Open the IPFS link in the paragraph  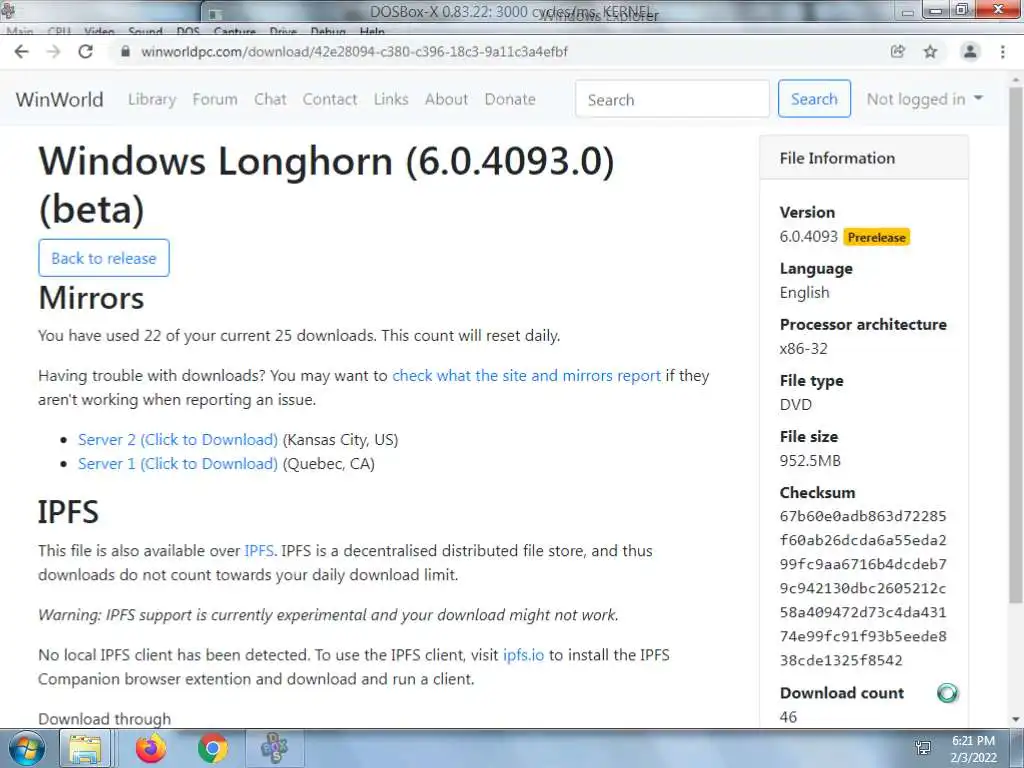coord(259,551)
